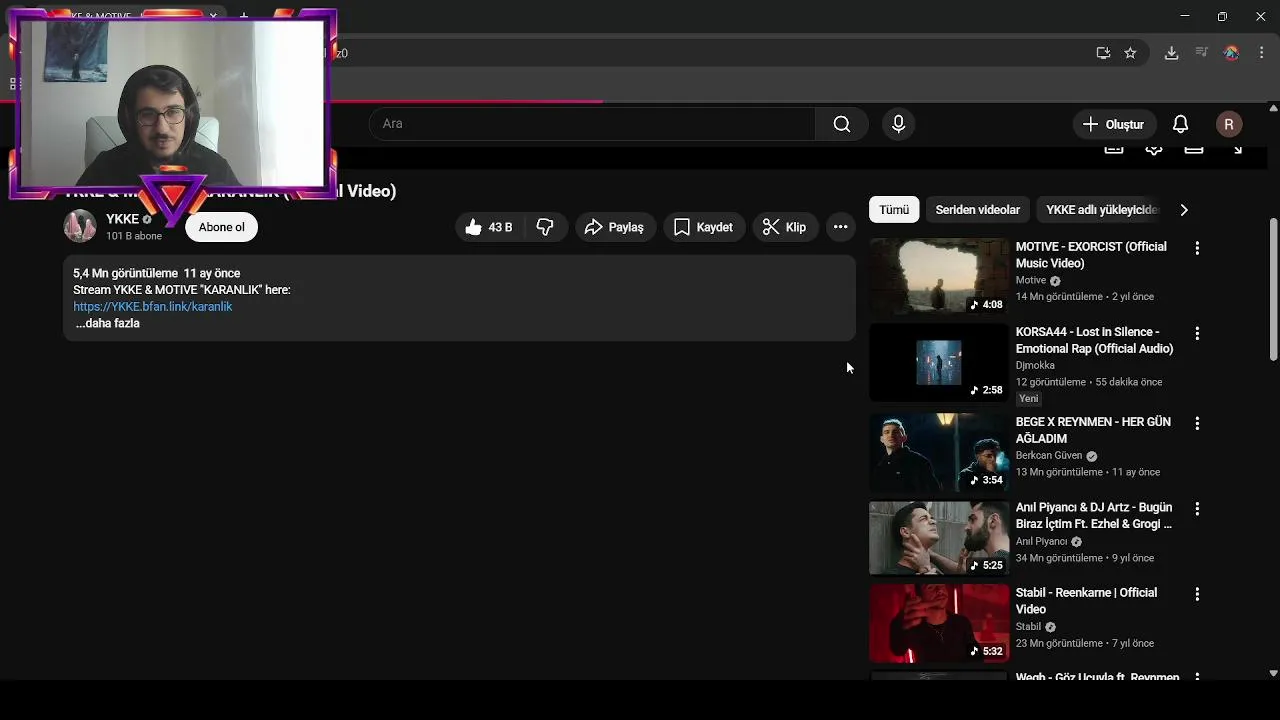The height and width of the screenshot is (720, 1280).
Task: Select the Seriden videolar chip
Action: 977,210
